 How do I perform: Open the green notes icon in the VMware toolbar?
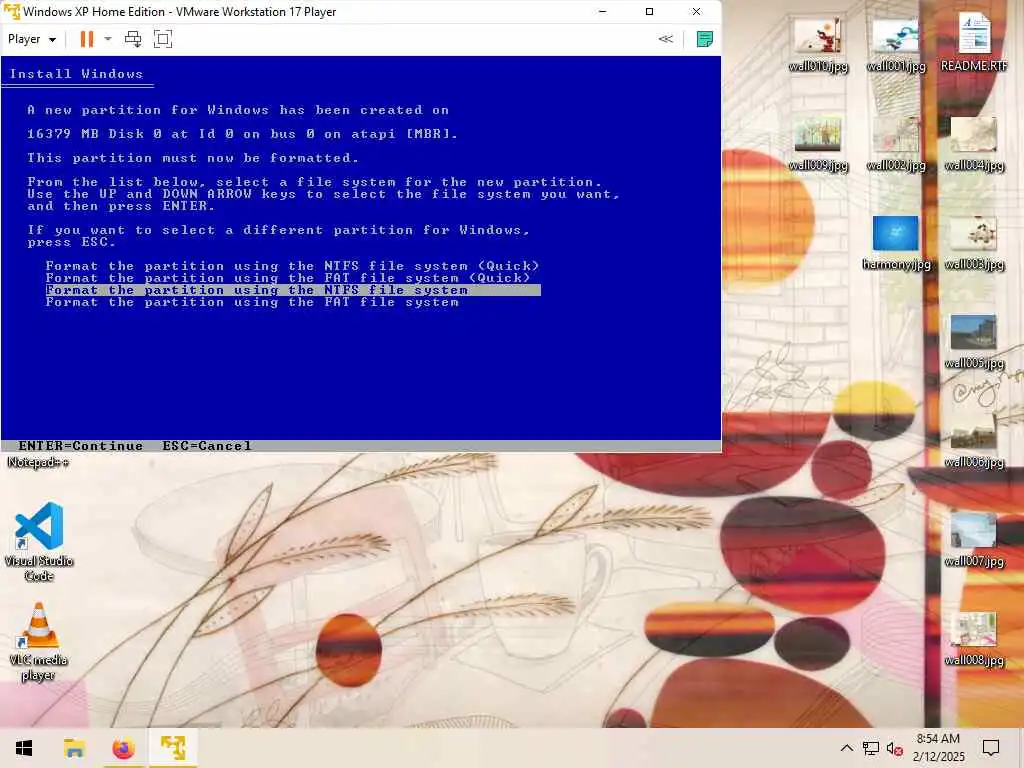705,39
